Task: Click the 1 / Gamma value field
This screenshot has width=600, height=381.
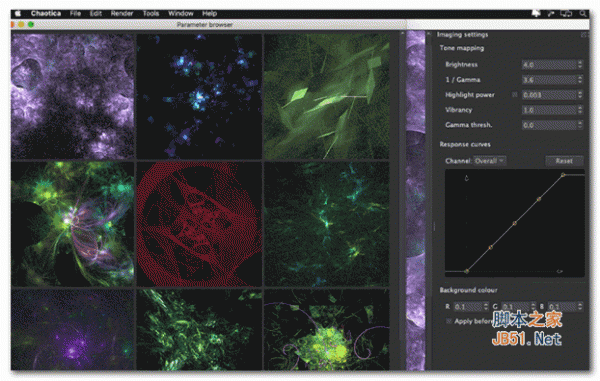Action: [549, 80]
